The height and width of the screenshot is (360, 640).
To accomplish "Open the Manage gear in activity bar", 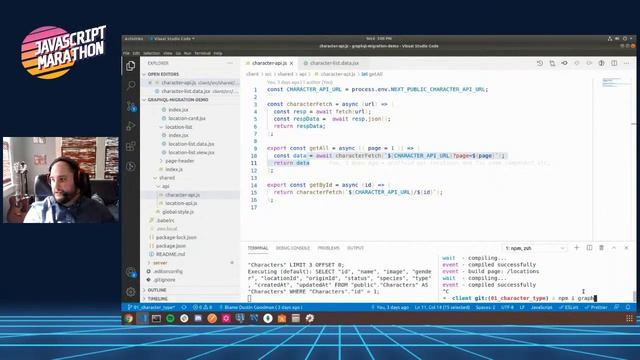I will [131, 292].
